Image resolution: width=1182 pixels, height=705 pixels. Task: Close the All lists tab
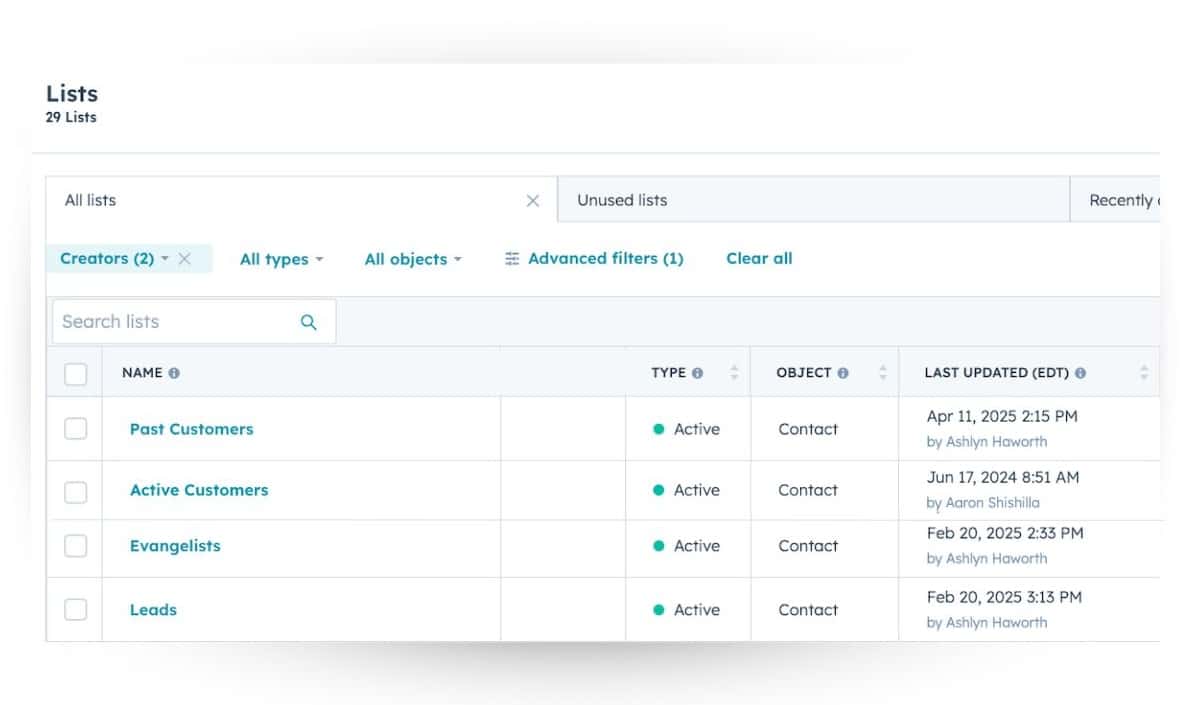[533, 201]
